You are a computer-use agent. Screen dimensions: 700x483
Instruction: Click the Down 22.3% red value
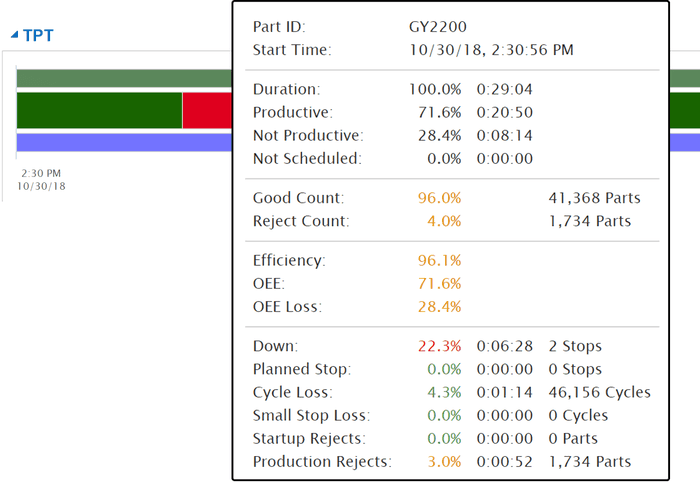439,346
